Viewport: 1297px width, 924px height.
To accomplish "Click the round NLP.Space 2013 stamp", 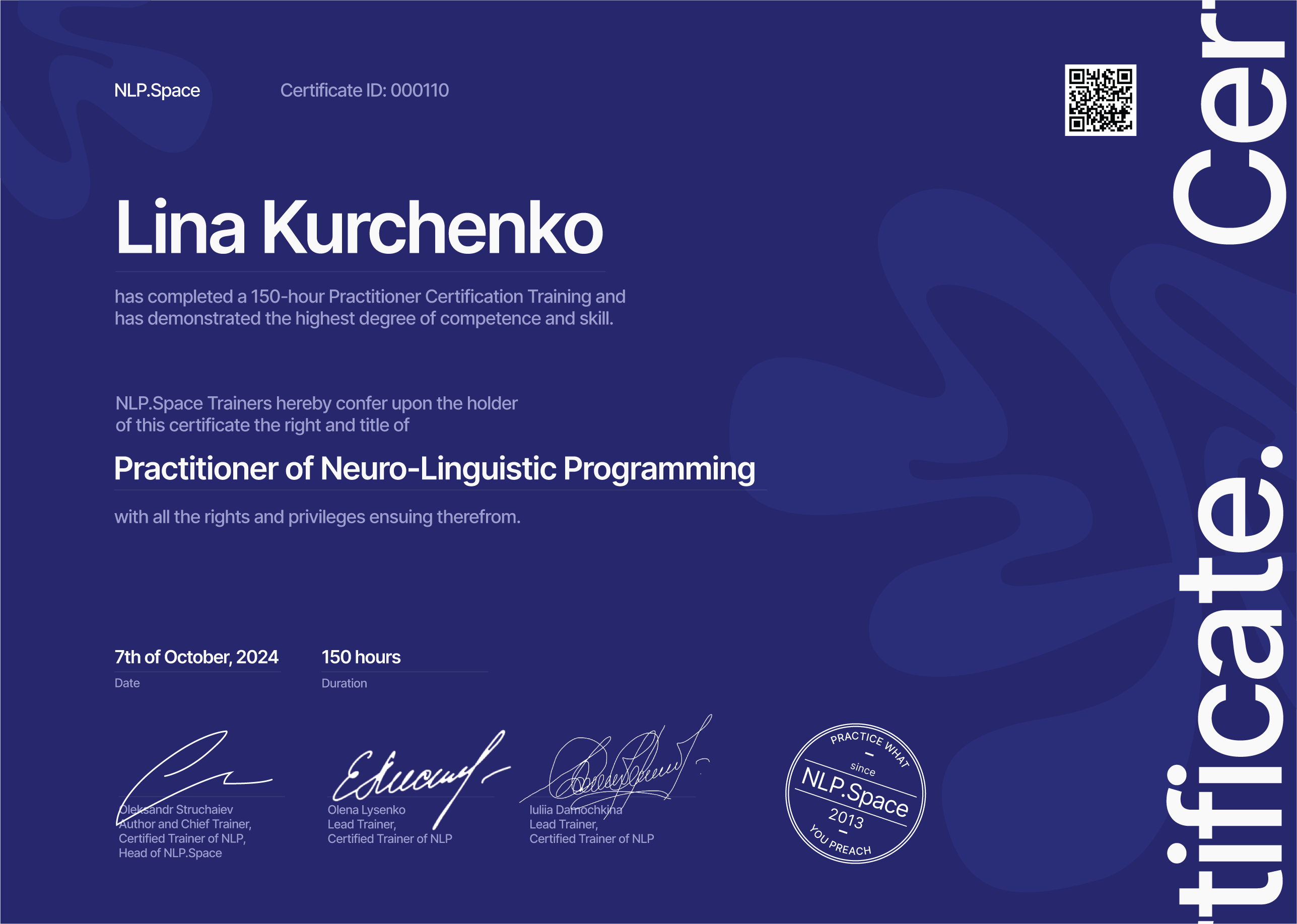I will point(855,794).
